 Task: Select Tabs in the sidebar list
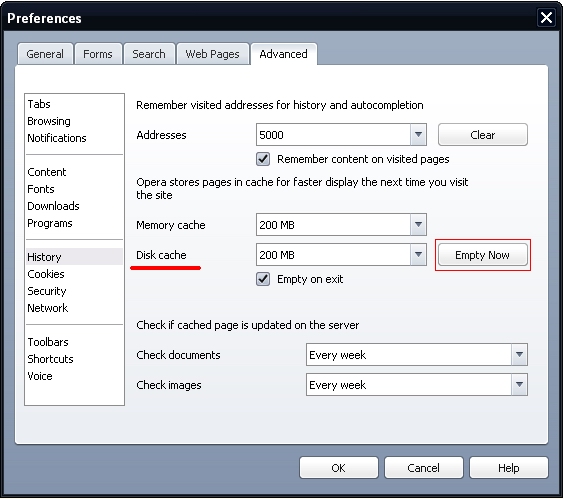point(39,104)
